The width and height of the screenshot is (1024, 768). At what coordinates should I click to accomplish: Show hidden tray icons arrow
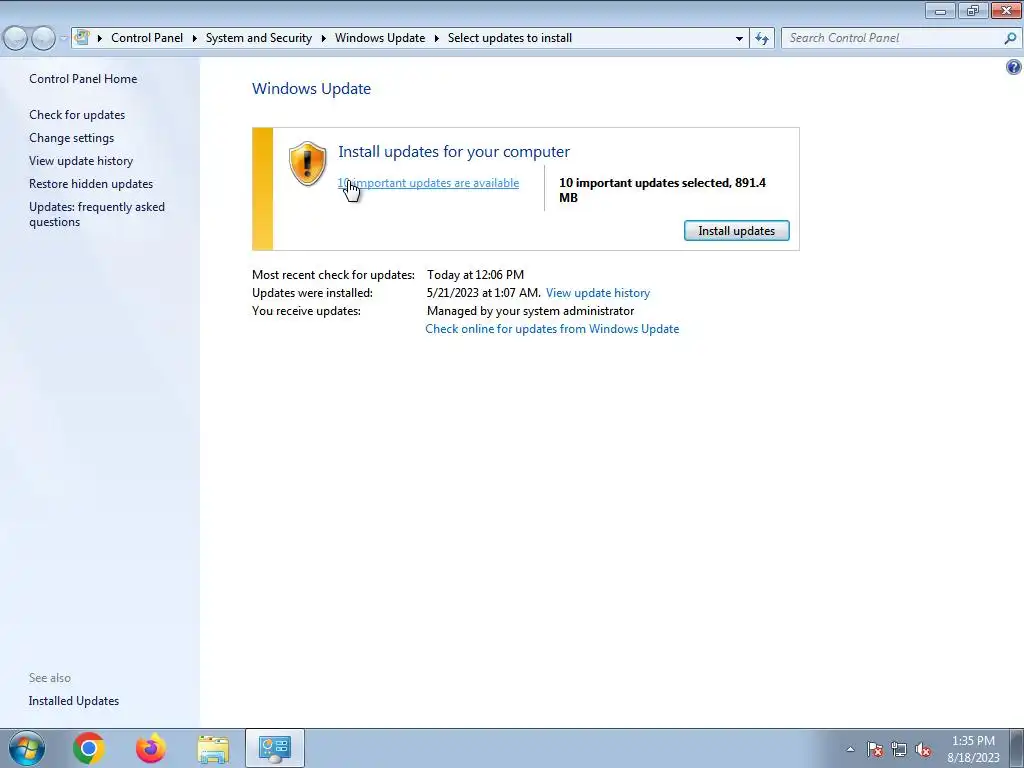(x=850, y=749)
